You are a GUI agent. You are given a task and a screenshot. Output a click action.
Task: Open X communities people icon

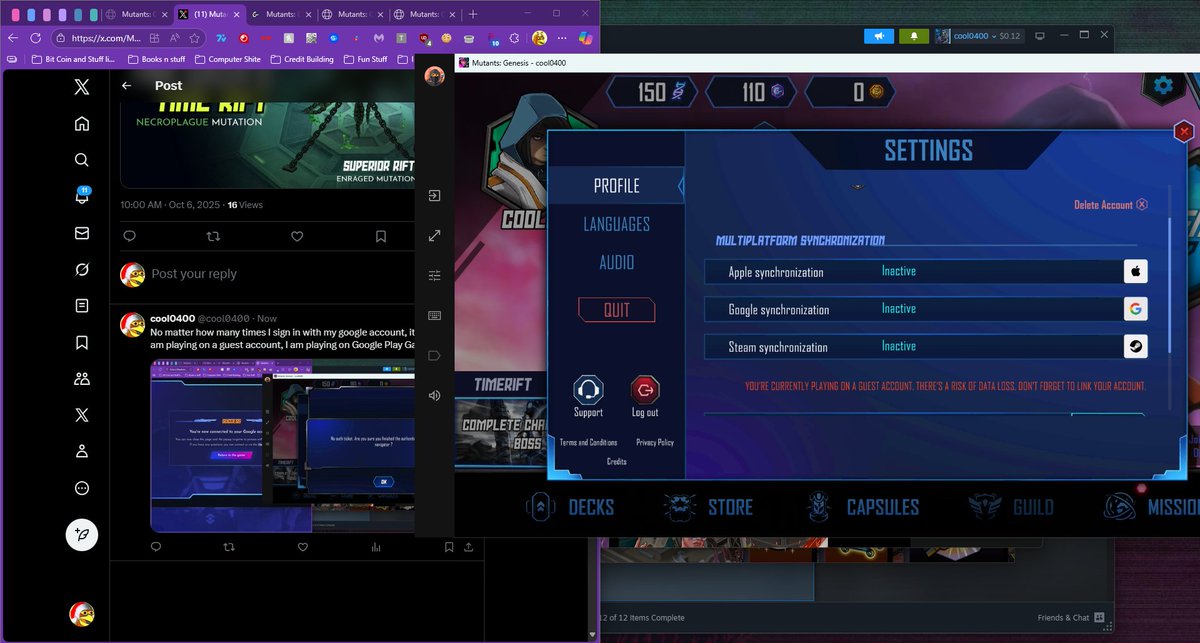(82, 379)
